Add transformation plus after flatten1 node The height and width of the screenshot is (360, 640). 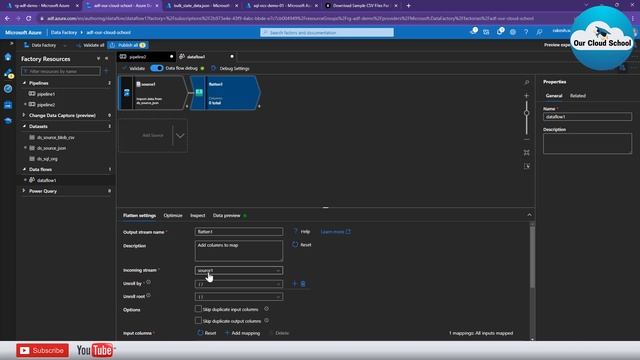pos(259,107)
